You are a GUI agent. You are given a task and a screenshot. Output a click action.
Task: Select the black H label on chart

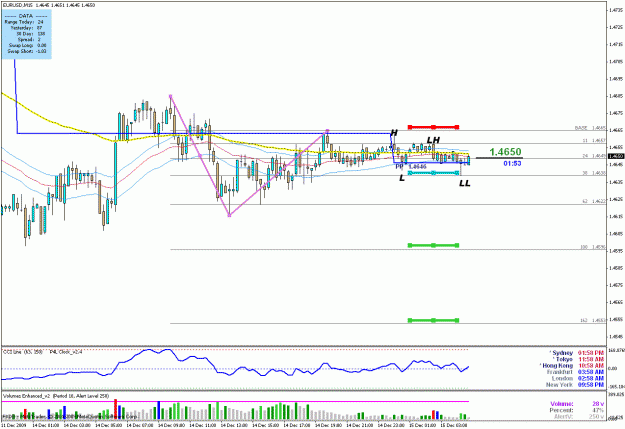(394, 133)
